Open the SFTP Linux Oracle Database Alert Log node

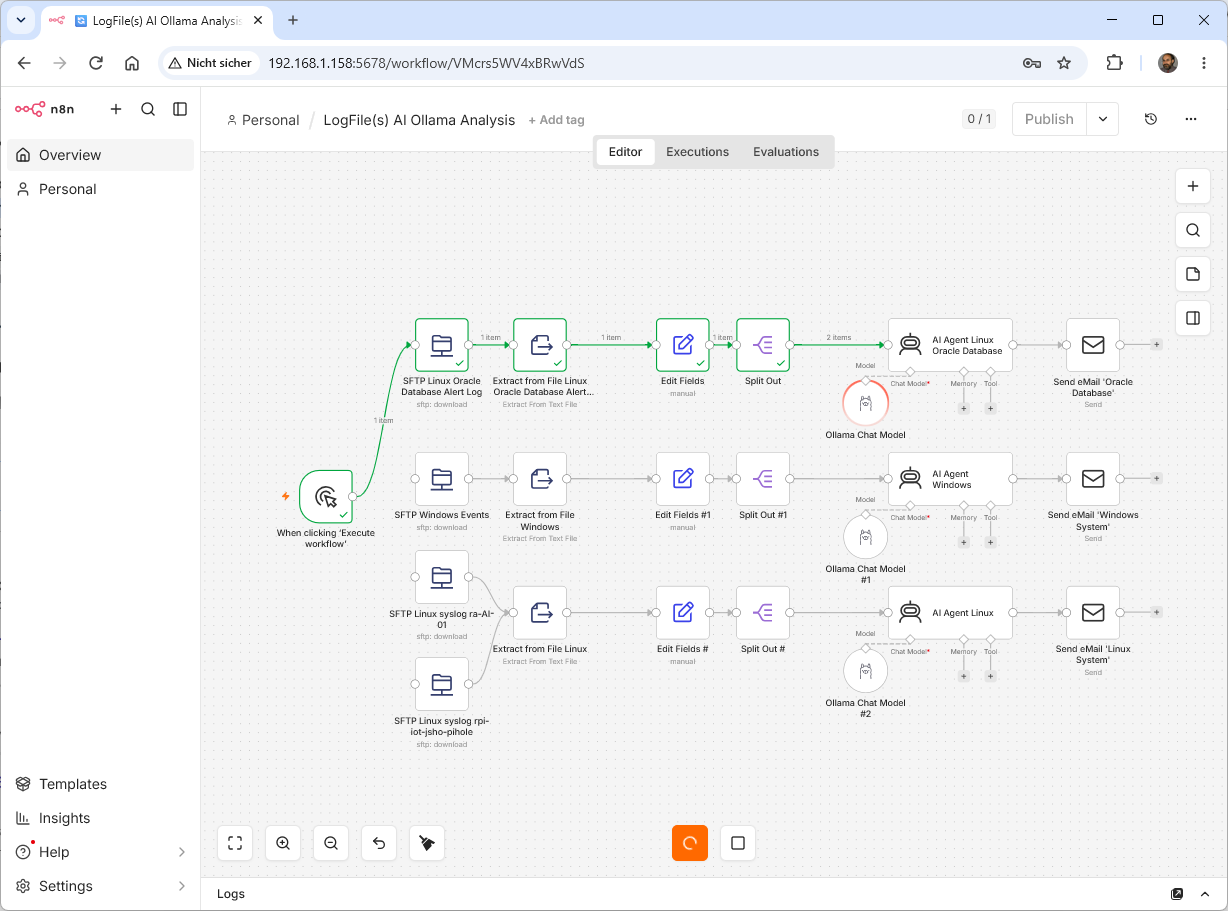(x=442, y=345)
